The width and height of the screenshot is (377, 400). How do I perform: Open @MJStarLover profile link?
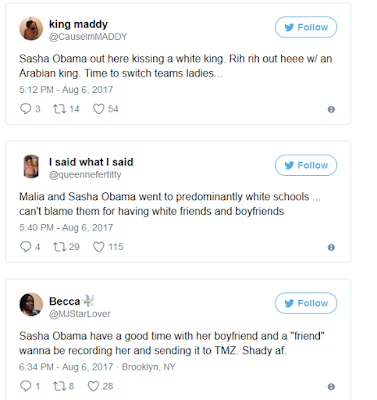[x=80, y=314]
